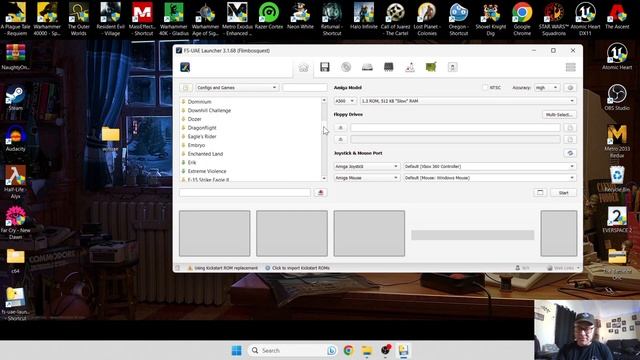This screenshot has width=640, height=360.
Task: Open the Windows Start menu
Action: pyautogui.click(x=236, y=350)
